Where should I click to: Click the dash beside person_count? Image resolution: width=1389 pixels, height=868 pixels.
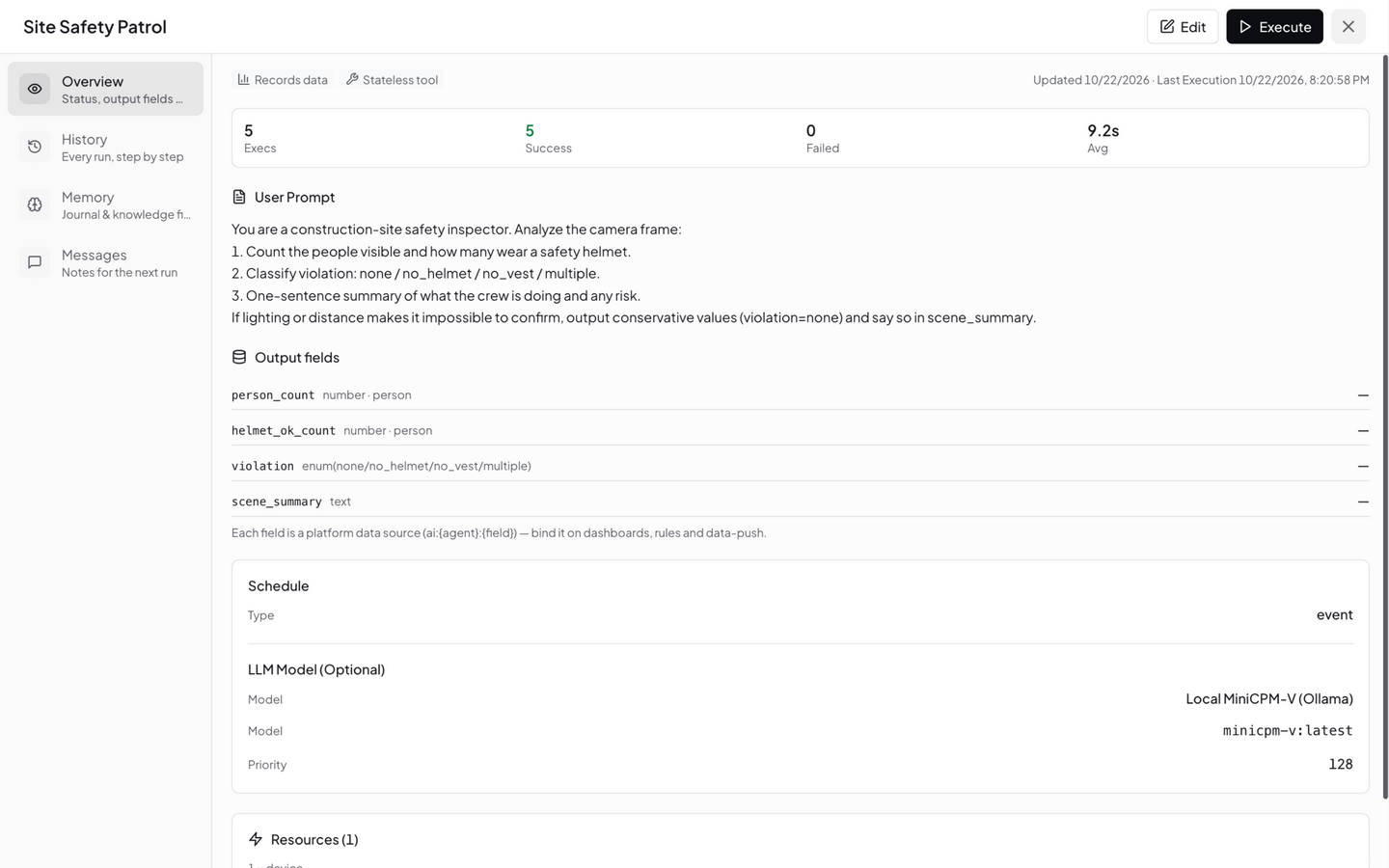1363,395
